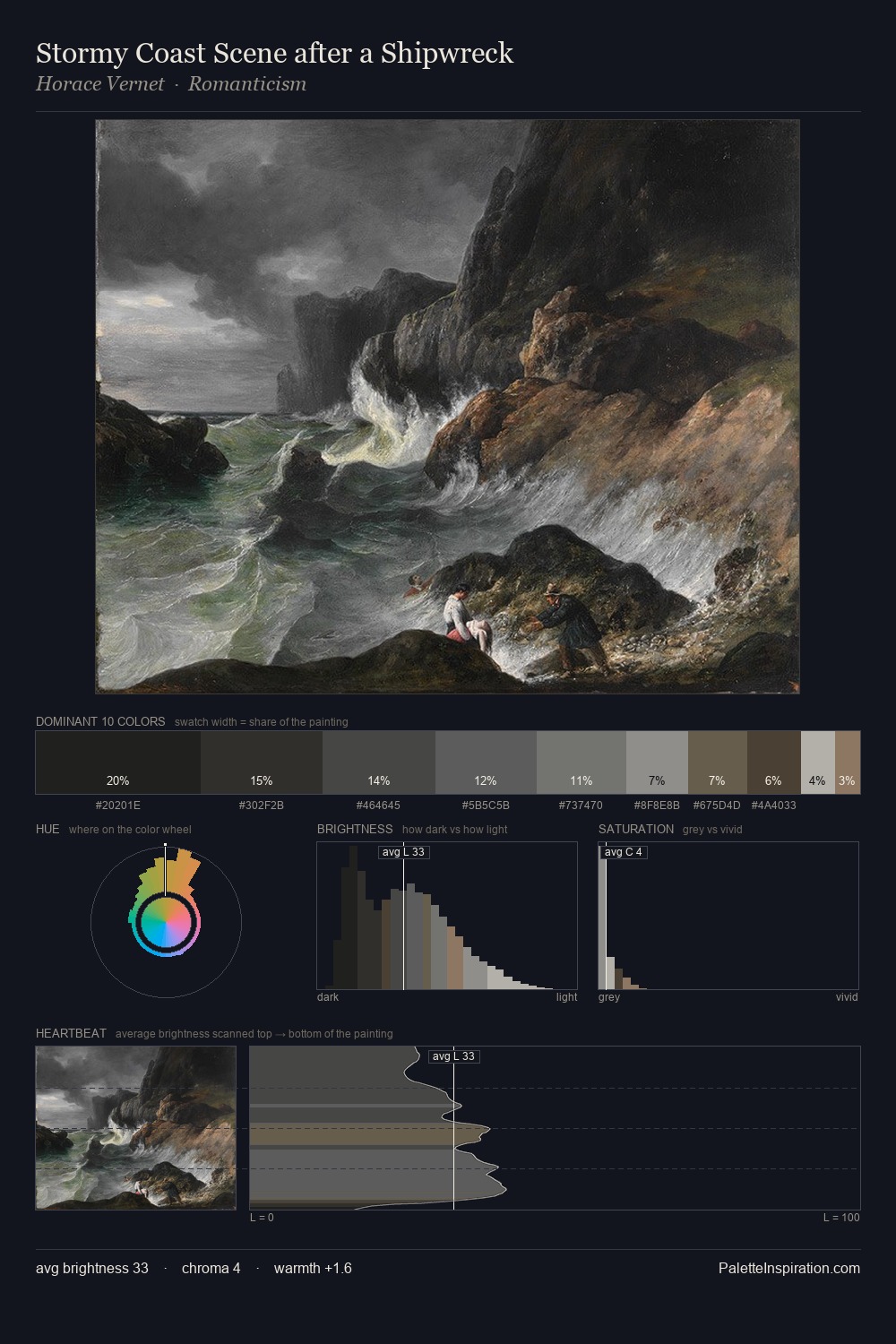The width and height of the screenshot is (896, 1344).
Task: Click the 'DOMINANT 10 COLORS' heading
Action: click(x=100, y=722)
